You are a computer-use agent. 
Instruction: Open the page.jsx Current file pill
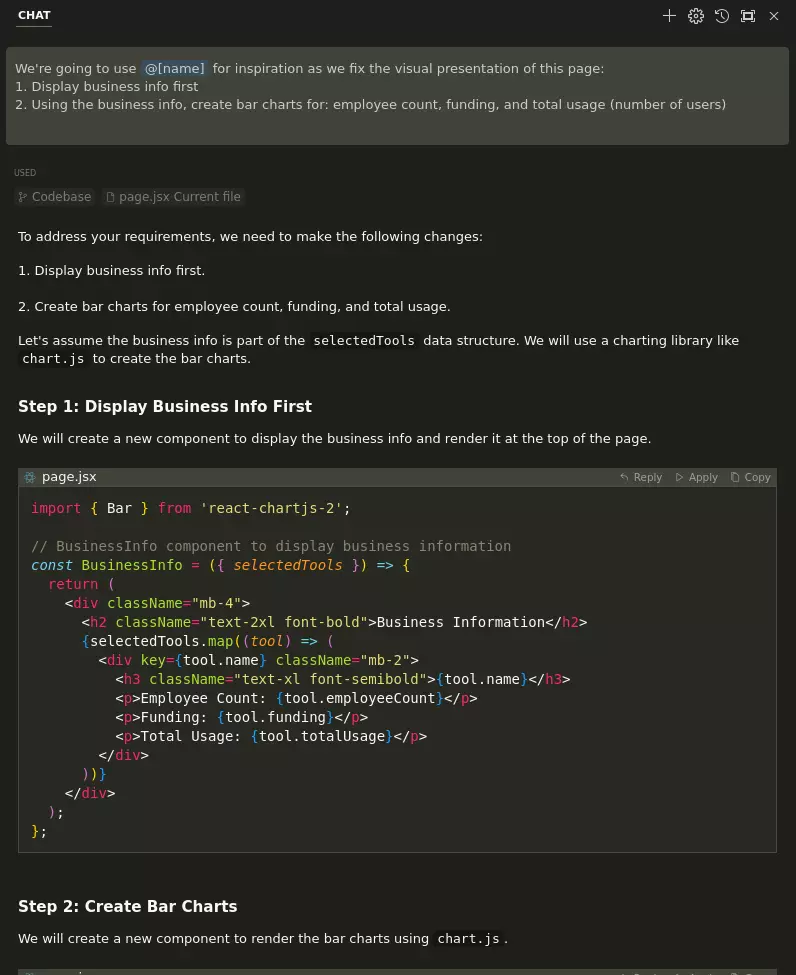173,197
